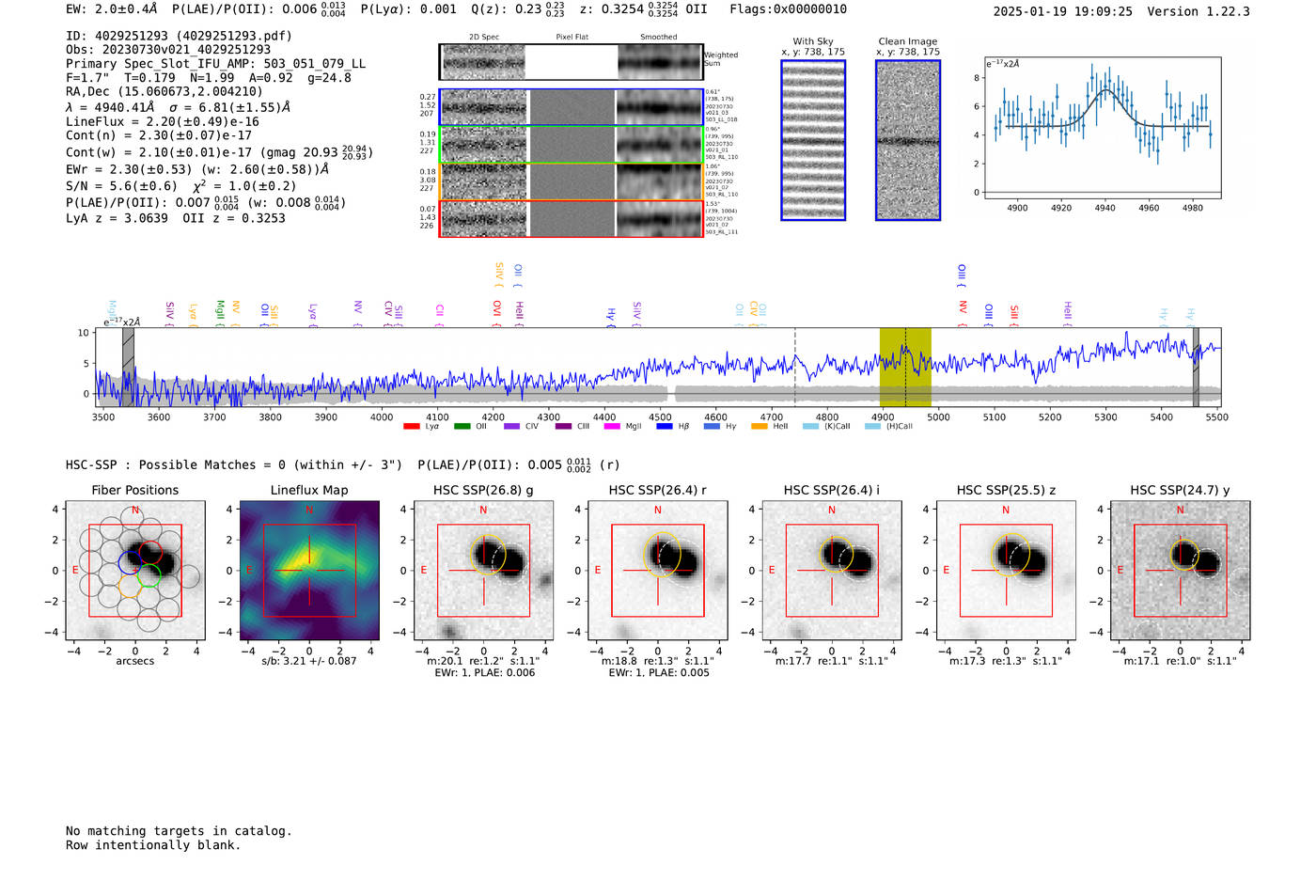Screen dimensions: 1316x896
Task: Click the Obs: 20230730v021_4029251293 line
Action: pos(168,49)
